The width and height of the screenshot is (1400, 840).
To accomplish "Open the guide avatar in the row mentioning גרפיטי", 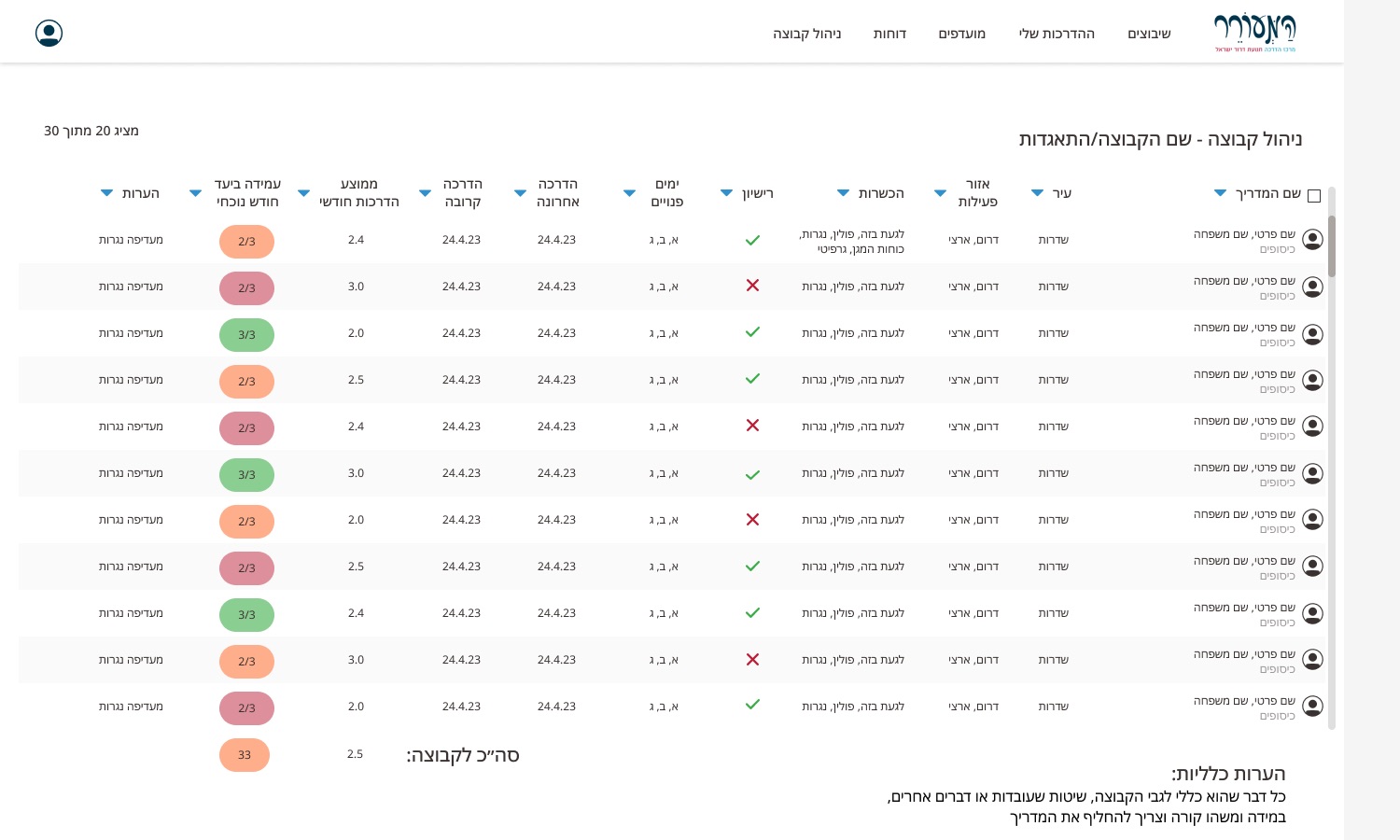I will pos(1312,240).
